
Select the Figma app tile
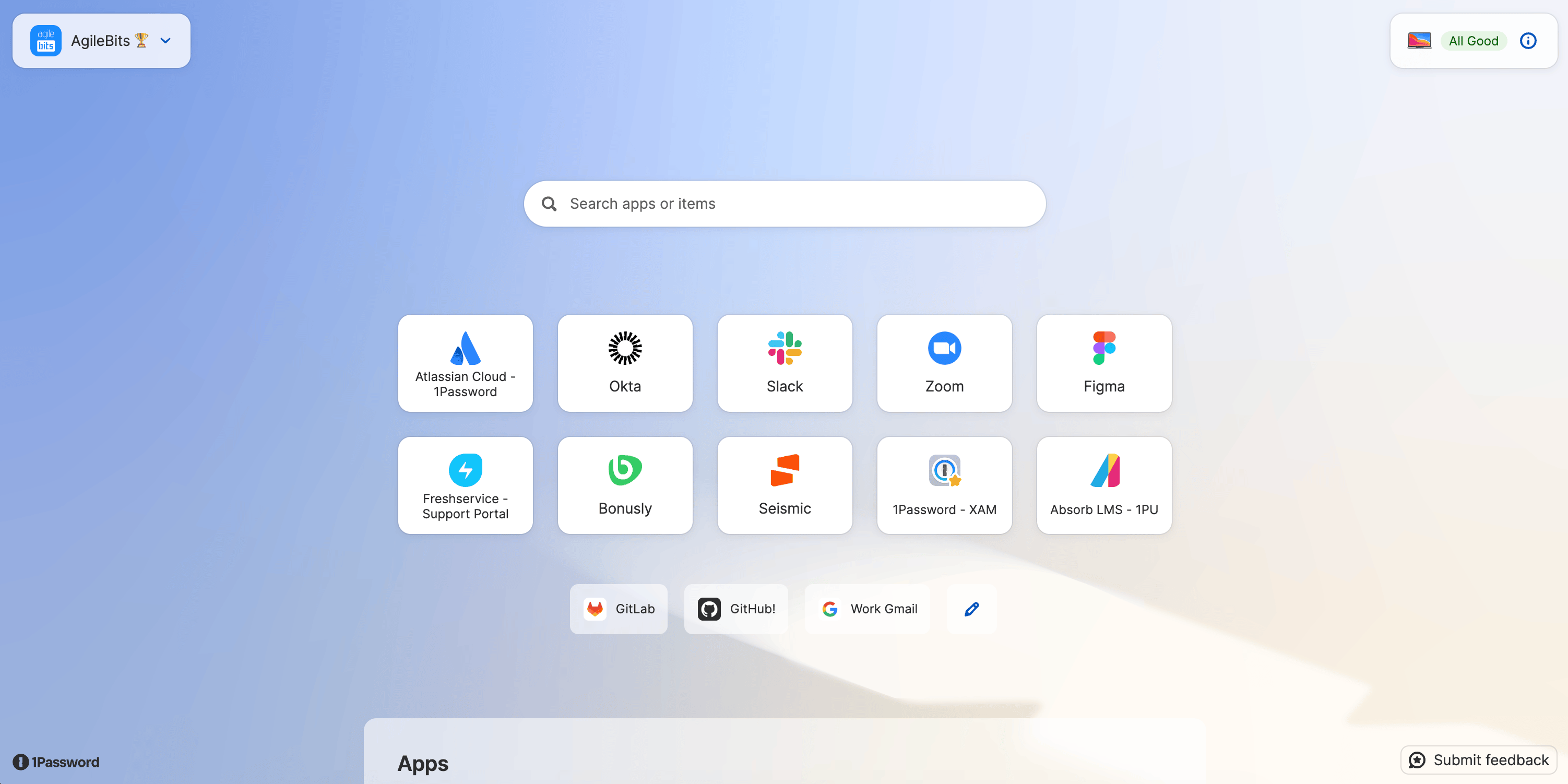[1103, 363]
